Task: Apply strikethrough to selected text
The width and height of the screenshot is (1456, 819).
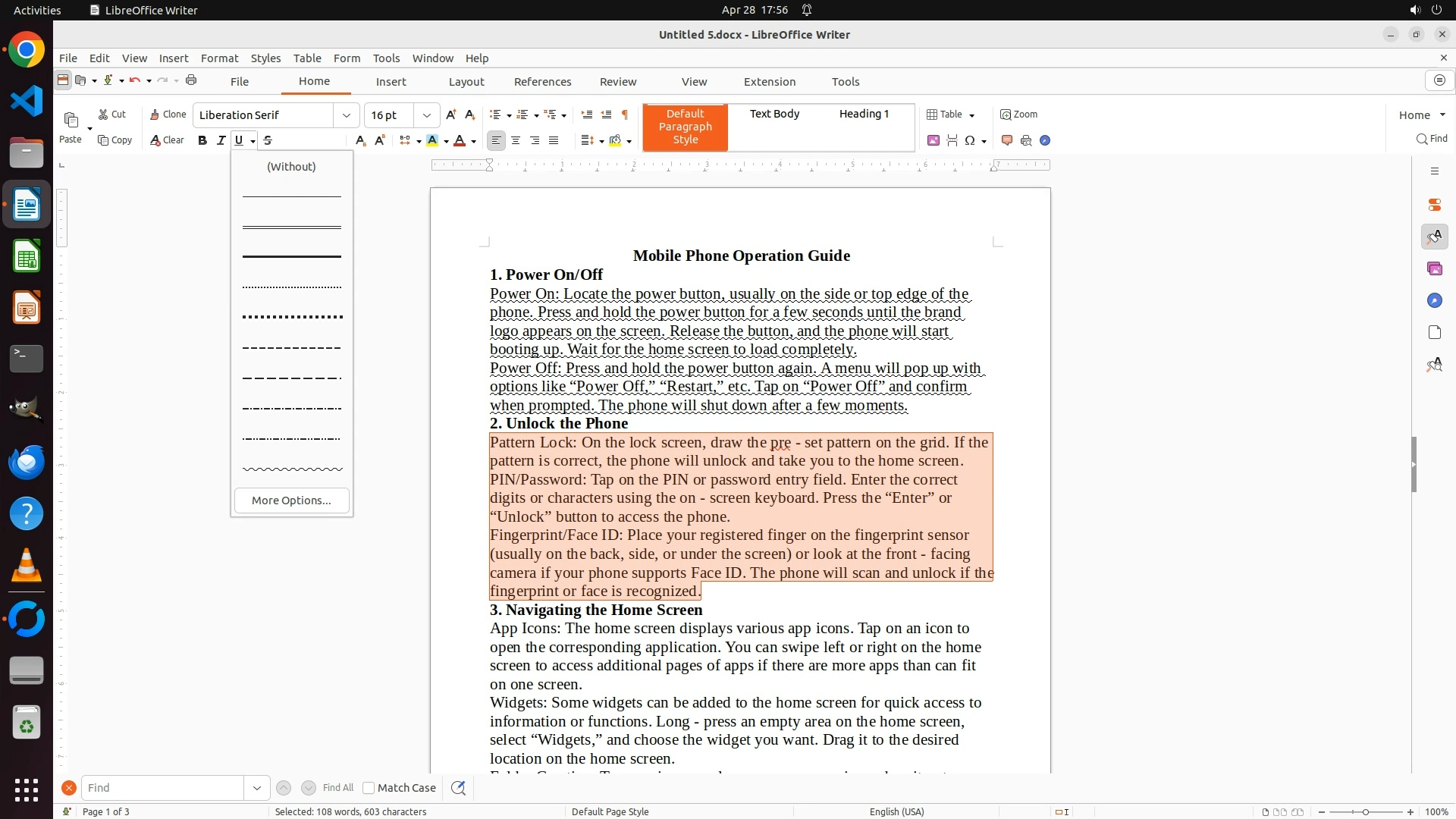Action: (x=268, y=140)
